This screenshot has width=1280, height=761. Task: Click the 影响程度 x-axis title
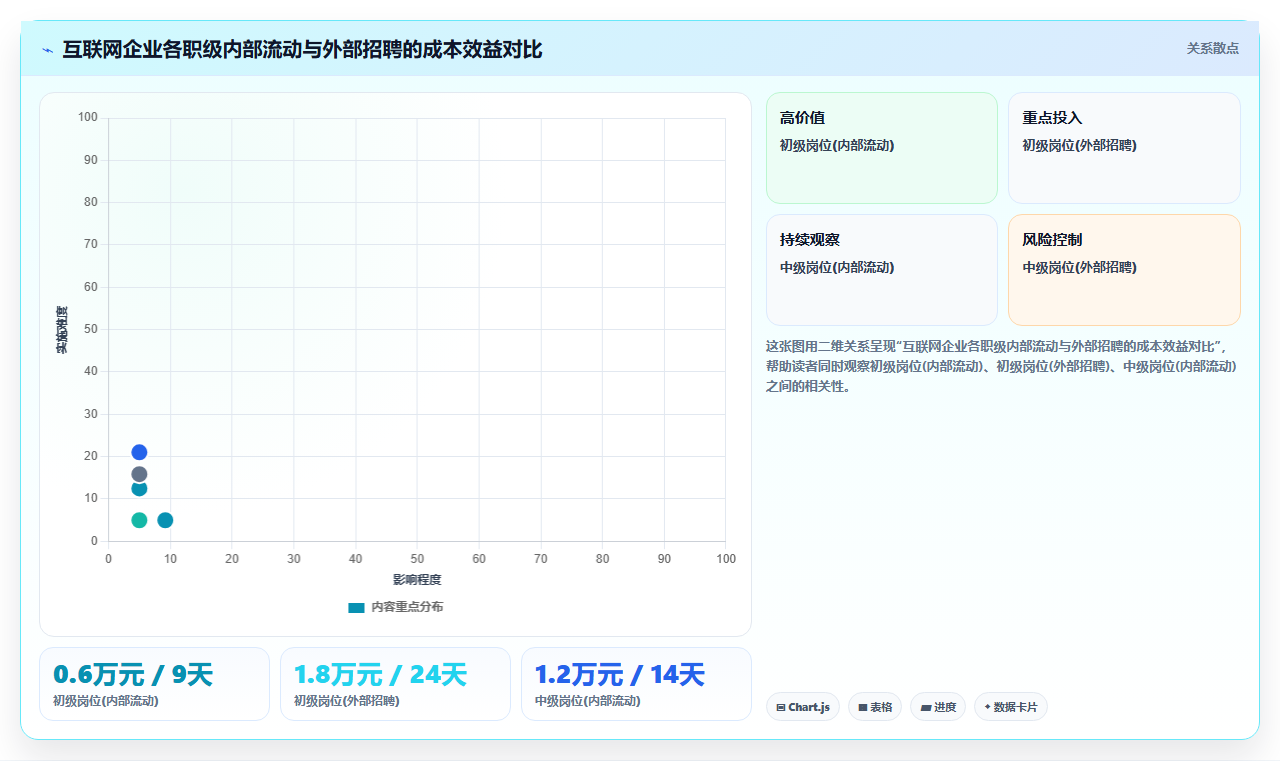(417, 579)
